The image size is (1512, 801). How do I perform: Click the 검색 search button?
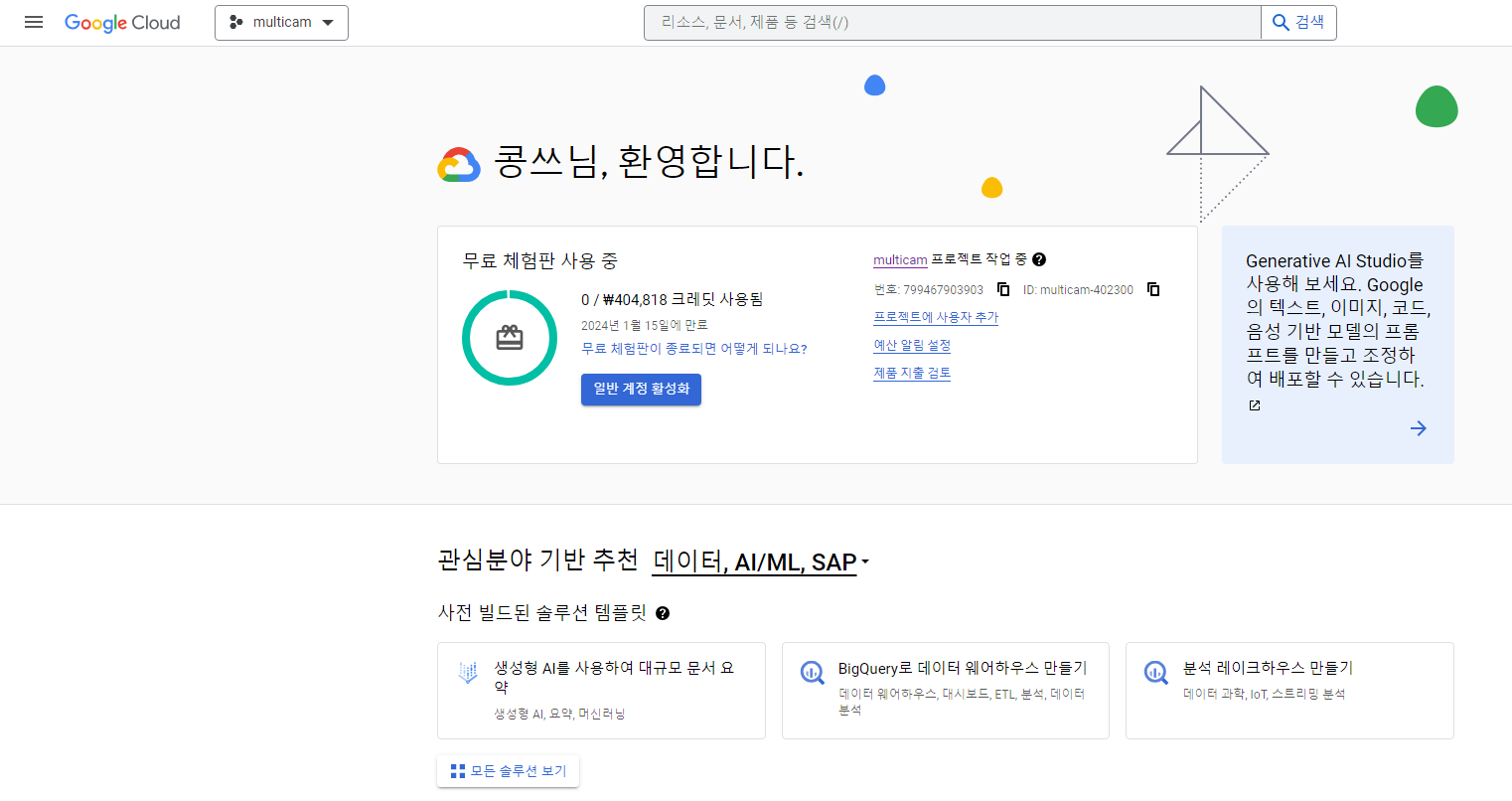[x=1298, y=22]
